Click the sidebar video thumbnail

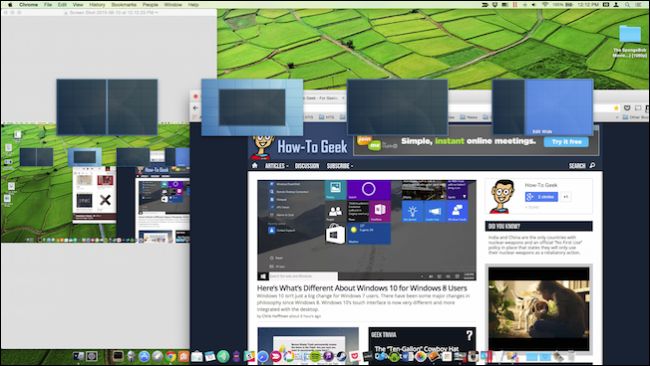[x=538, y=309]
